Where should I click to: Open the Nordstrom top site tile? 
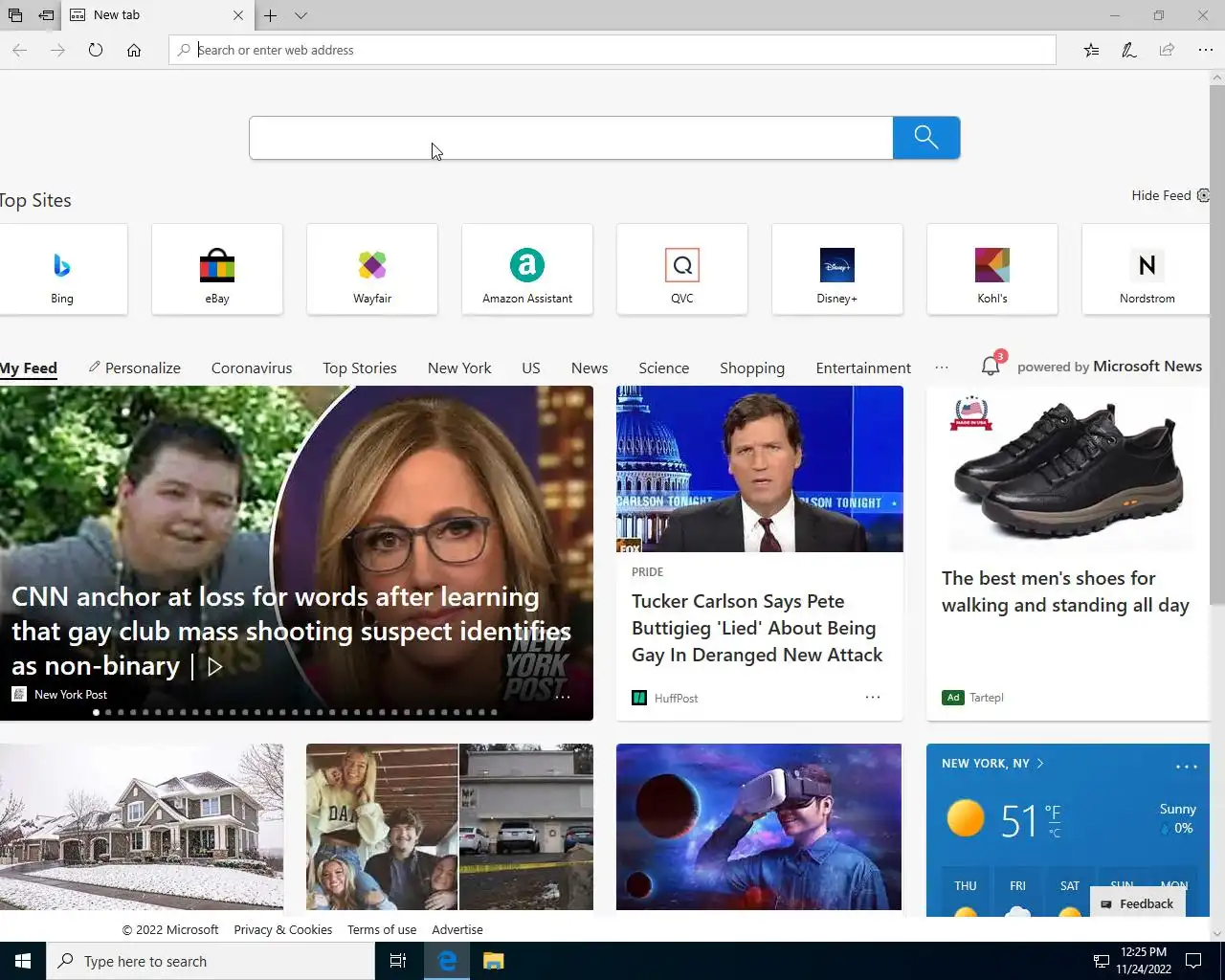pos(1147,269)
